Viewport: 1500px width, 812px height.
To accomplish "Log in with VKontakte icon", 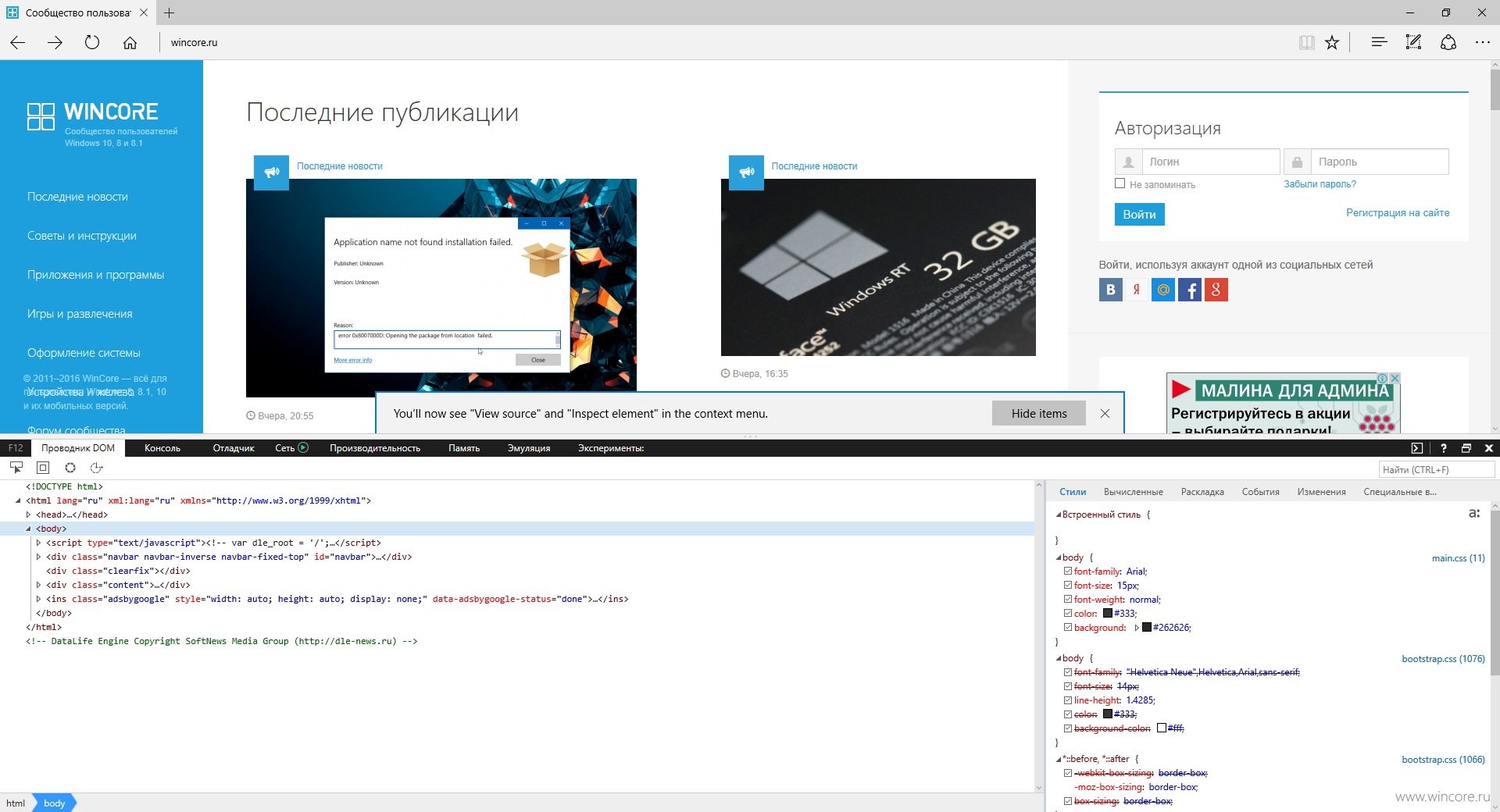I will coord(1110,290).
